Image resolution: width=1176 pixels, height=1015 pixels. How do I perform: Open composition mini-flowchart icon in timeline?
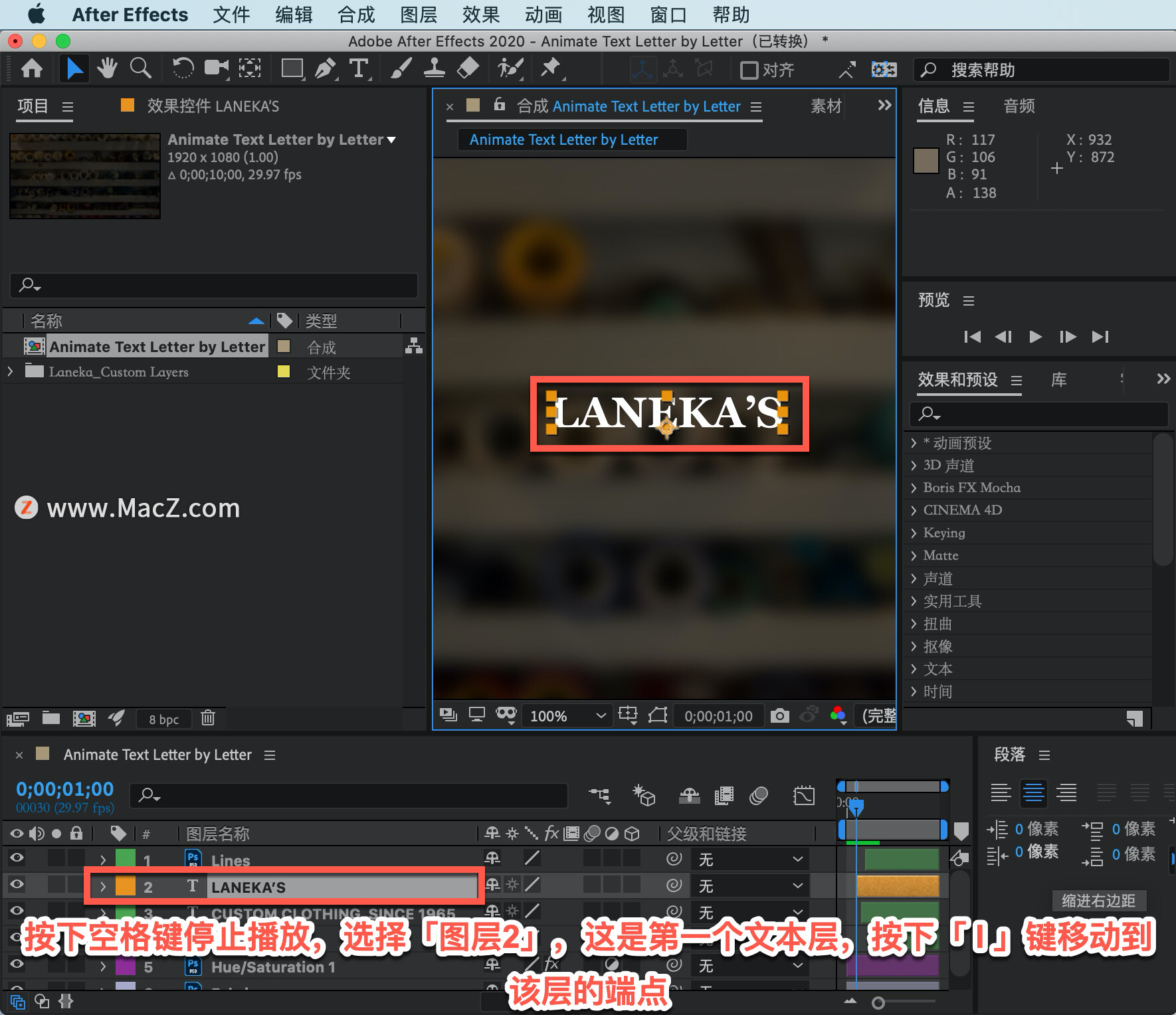click(599, 795)
